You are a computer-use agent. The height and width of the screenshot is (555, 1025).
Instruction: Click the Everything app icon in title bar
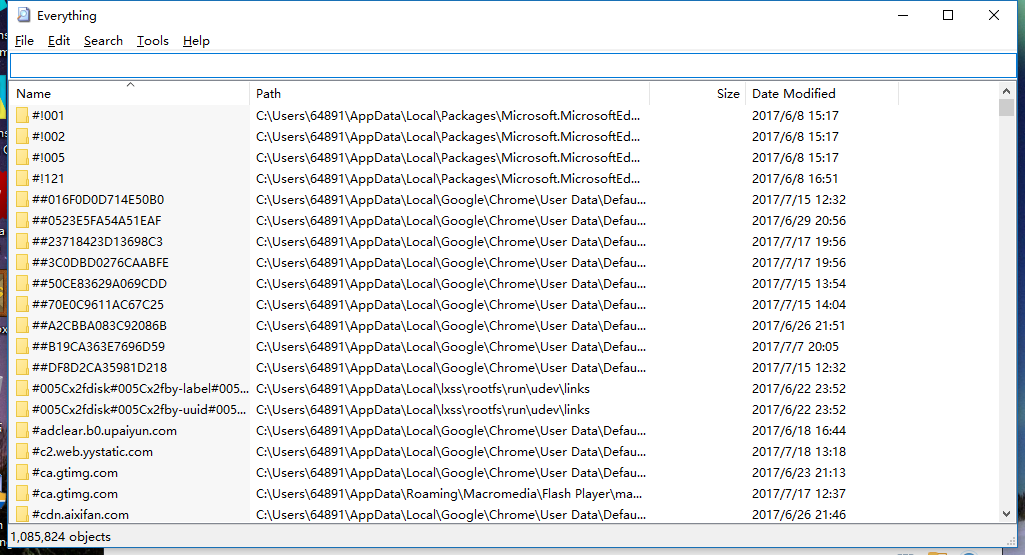point(22,16)
